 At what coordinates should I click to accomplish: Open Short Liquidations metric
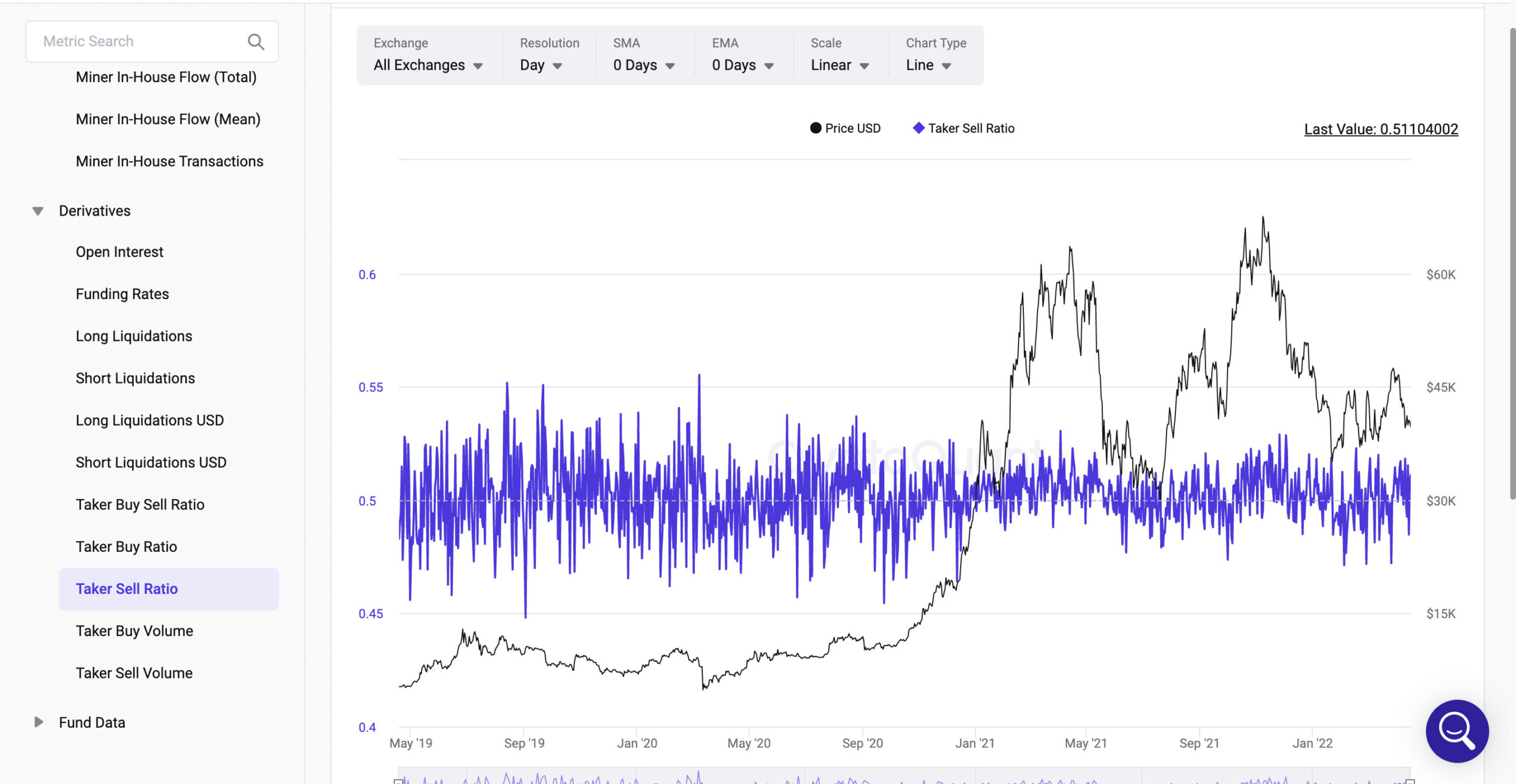135,378
